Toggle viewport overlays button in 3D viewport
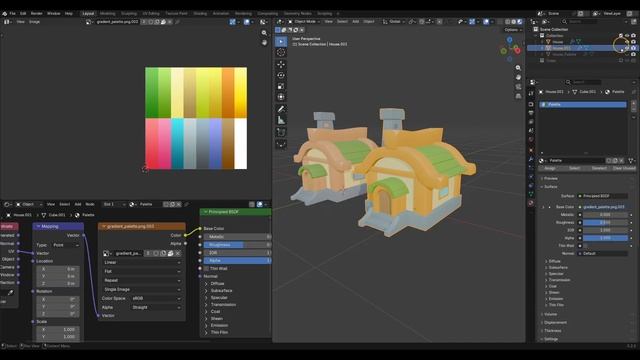Screen dimensions: 640x360 pos(486,22)
